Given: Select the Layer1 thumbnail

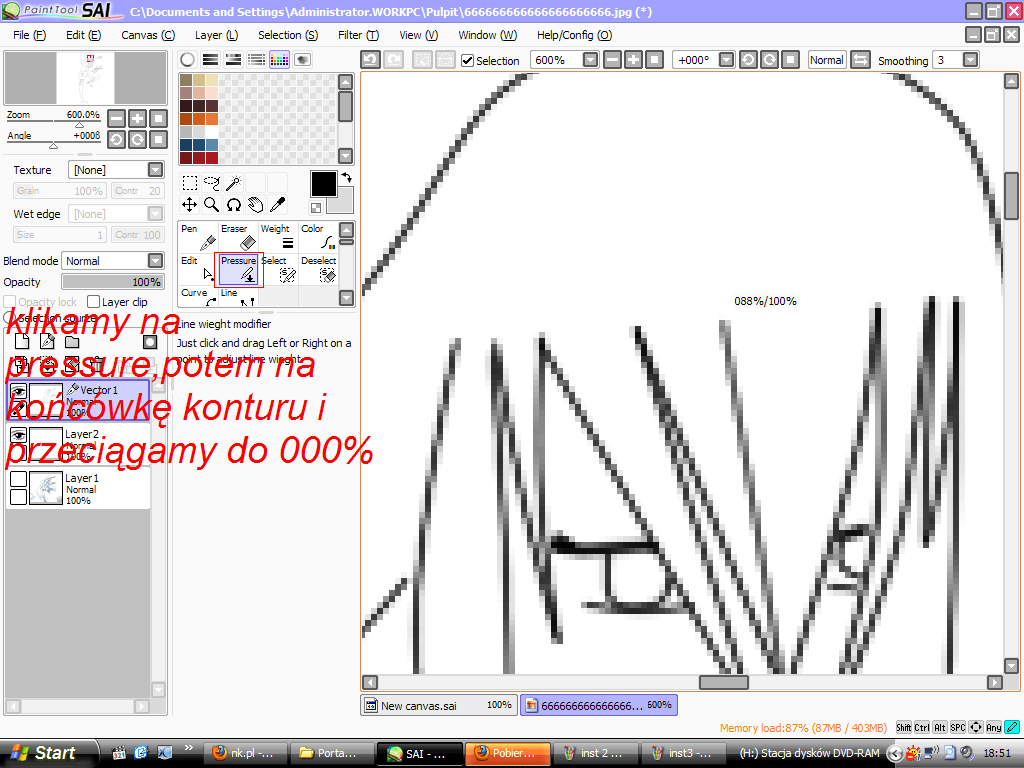Looking at the screenshot, I should pyautogui.click(x=46, y=488).
